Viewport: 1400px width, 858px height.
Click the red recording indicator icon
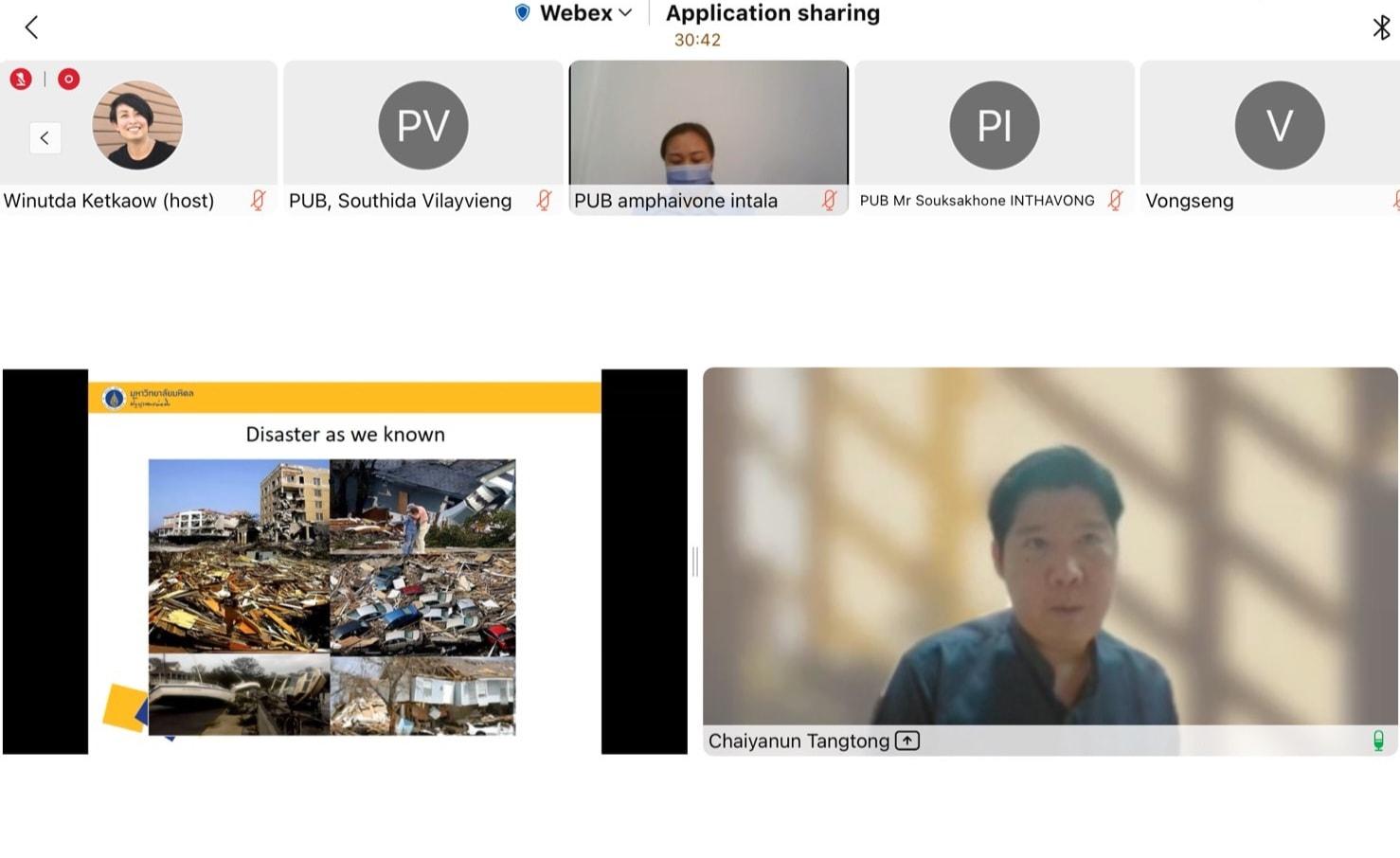(x=68, y=79)
